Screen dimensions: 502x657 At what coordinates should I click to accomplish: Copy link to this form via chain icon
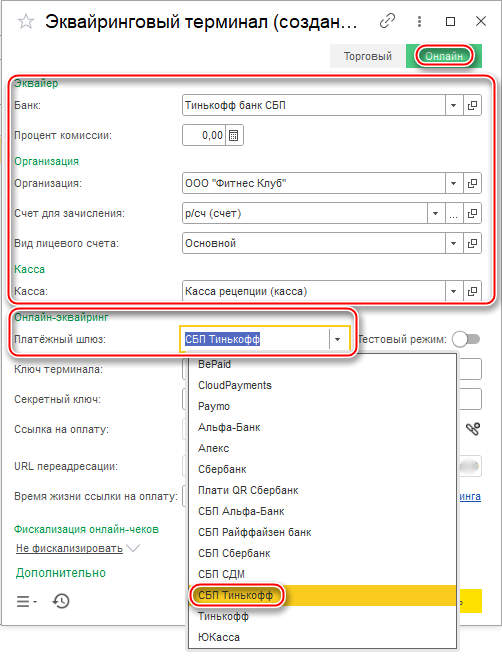click(x=387, y=21)
